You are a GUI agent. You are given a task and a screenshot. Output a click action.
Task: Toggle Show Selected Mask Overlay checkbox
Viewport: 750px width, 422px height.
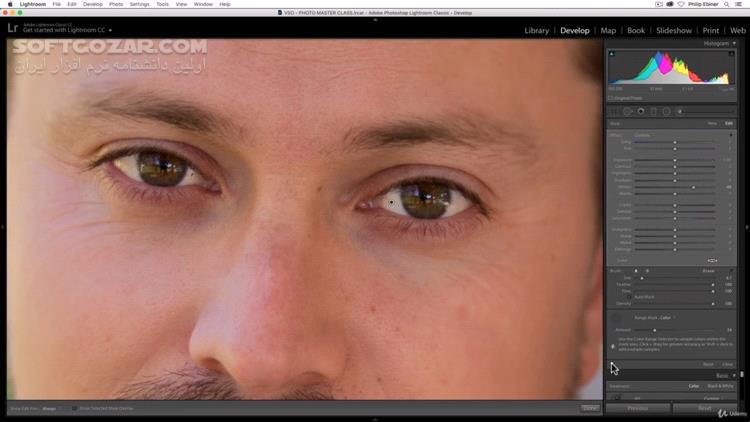tap(74, 409)
